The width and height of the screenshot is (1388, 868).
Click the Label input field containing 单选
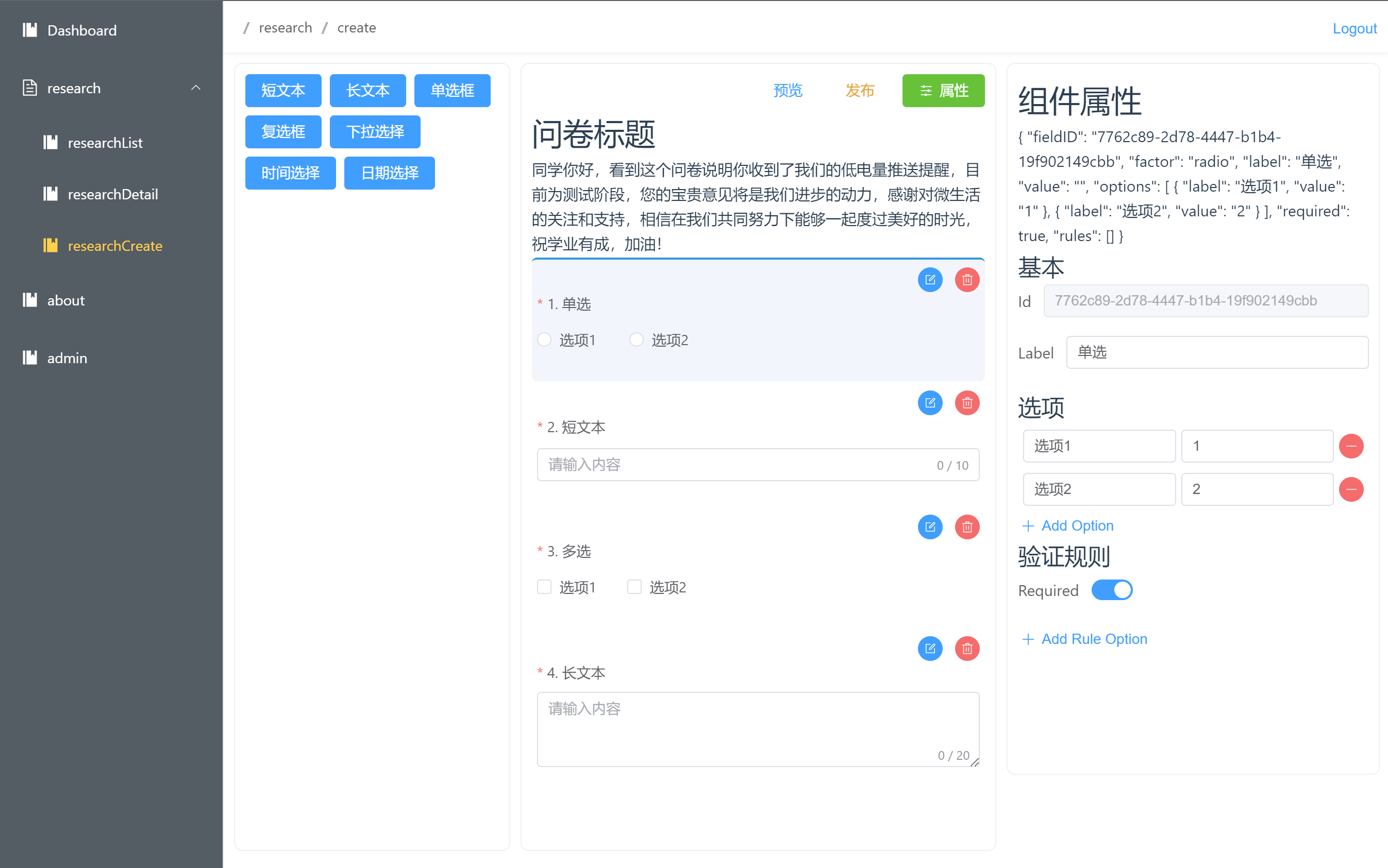(x=1216, y=352)
